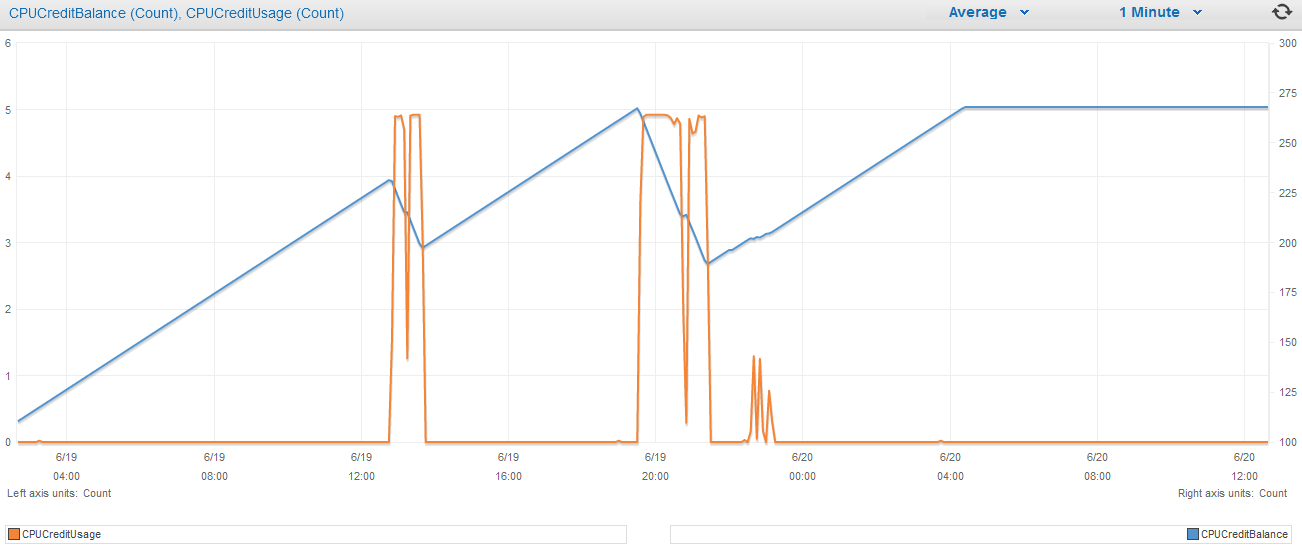Click the 6/19 12:00 time axis label
The image size is (1302, 549).
361,466
